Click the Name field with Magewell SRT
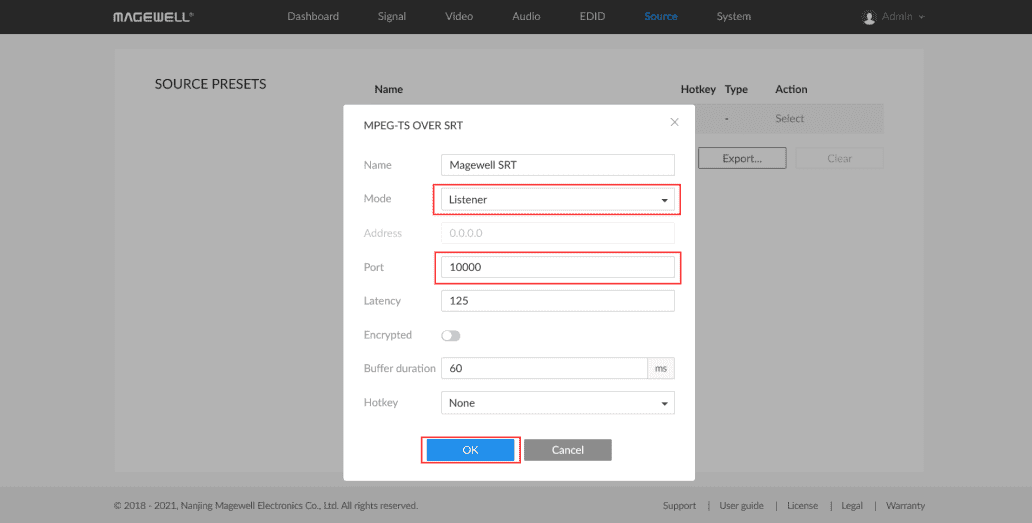This screenshot has width=1032, height=523. (557, 165)
